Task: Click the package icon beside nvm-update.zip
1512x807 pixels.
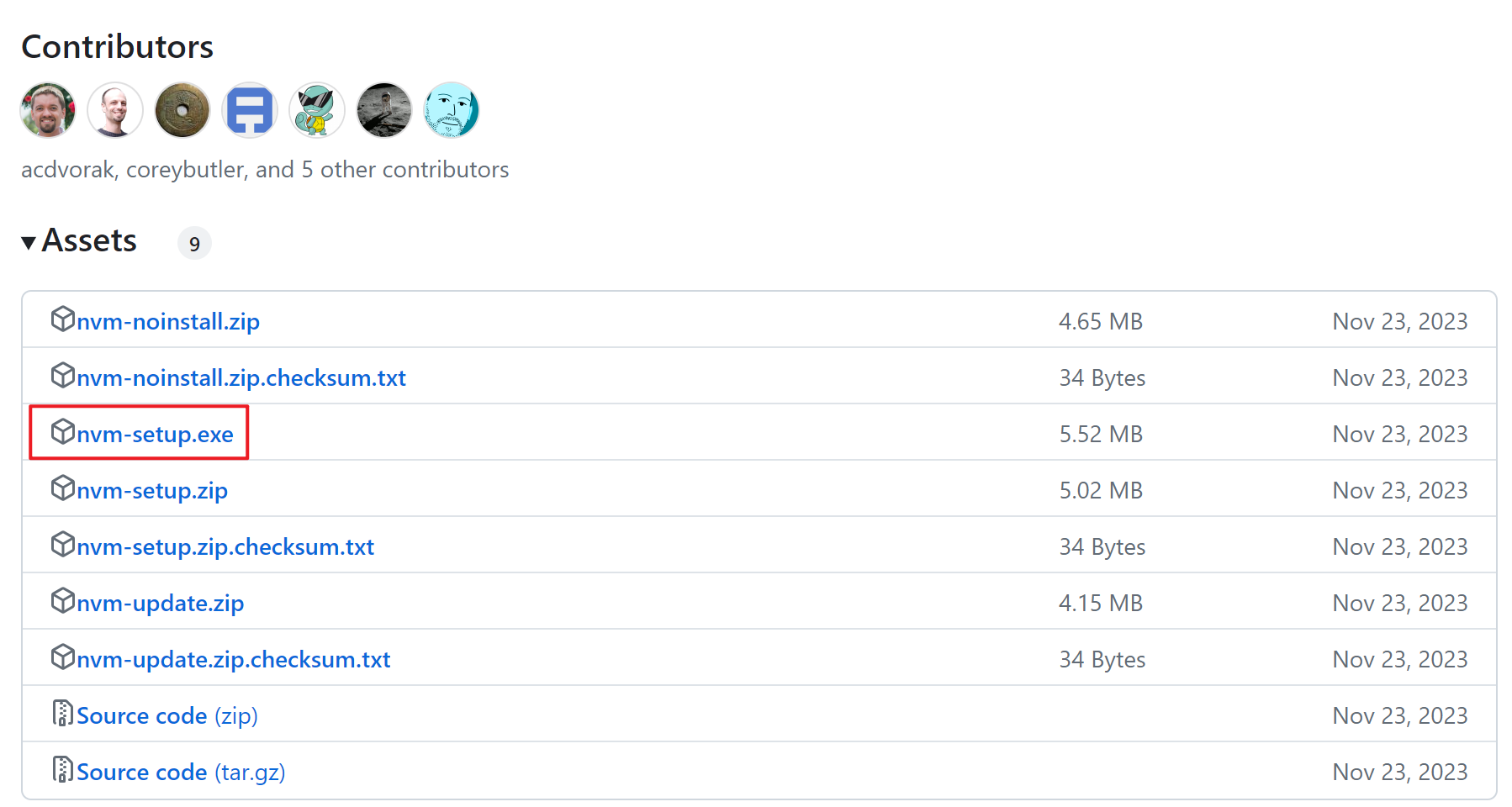Action: [x=62, y=601]
